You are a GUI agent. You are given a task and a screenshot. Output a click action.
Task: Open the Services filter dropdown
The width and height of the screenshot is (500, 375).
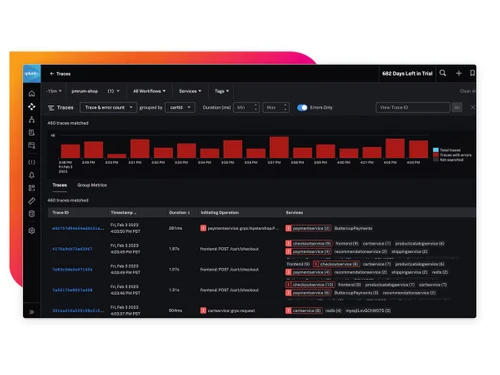tap(190, 91)
